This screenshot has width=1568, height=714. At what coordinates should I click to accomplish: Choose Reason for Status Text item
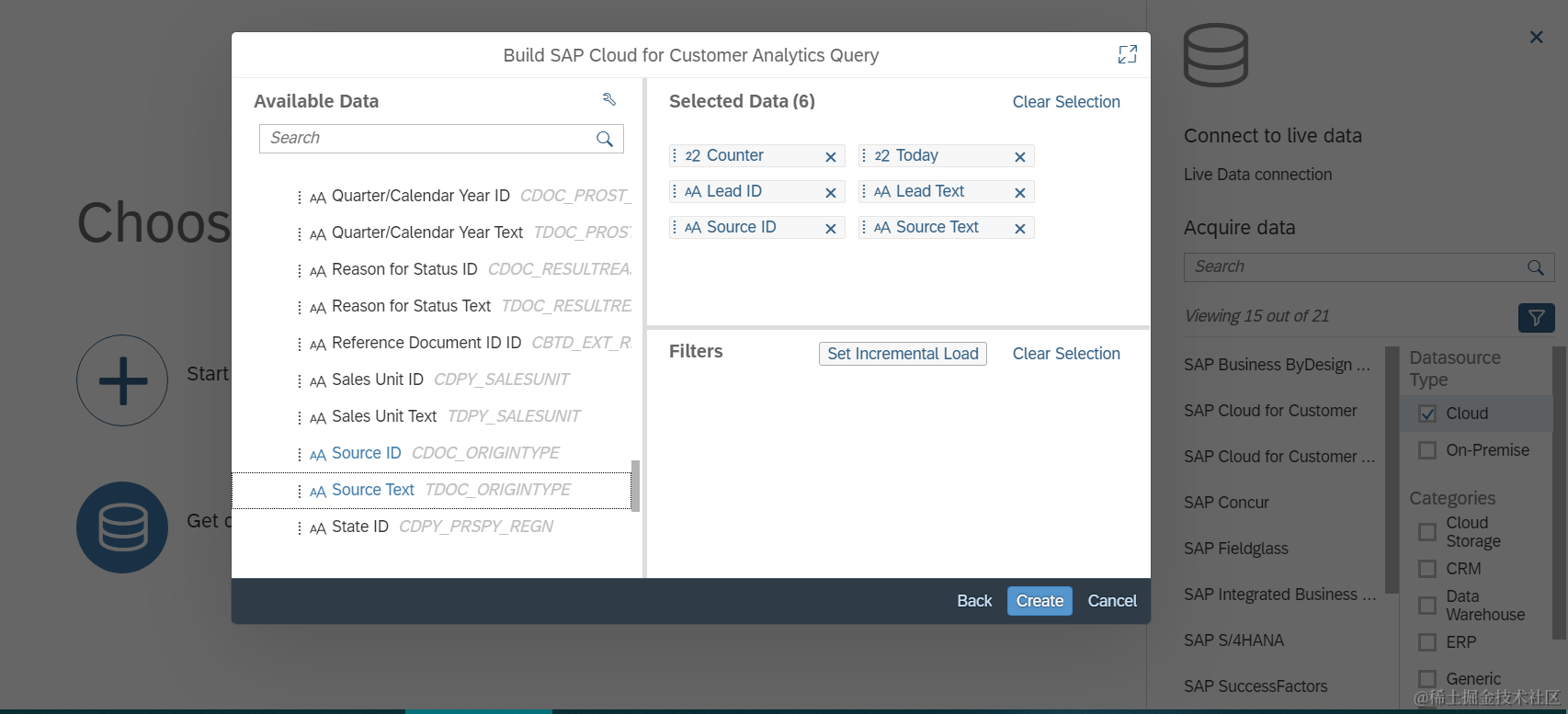pyautogui.click(x=411, y=306)
